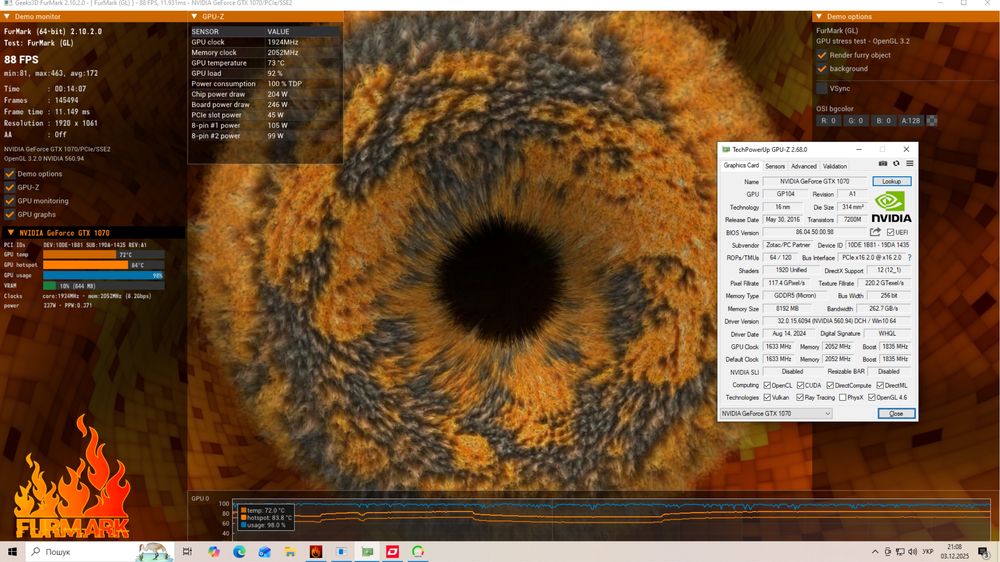
Task: Show hidden system tray icons chevron
Action: point(875,552)
